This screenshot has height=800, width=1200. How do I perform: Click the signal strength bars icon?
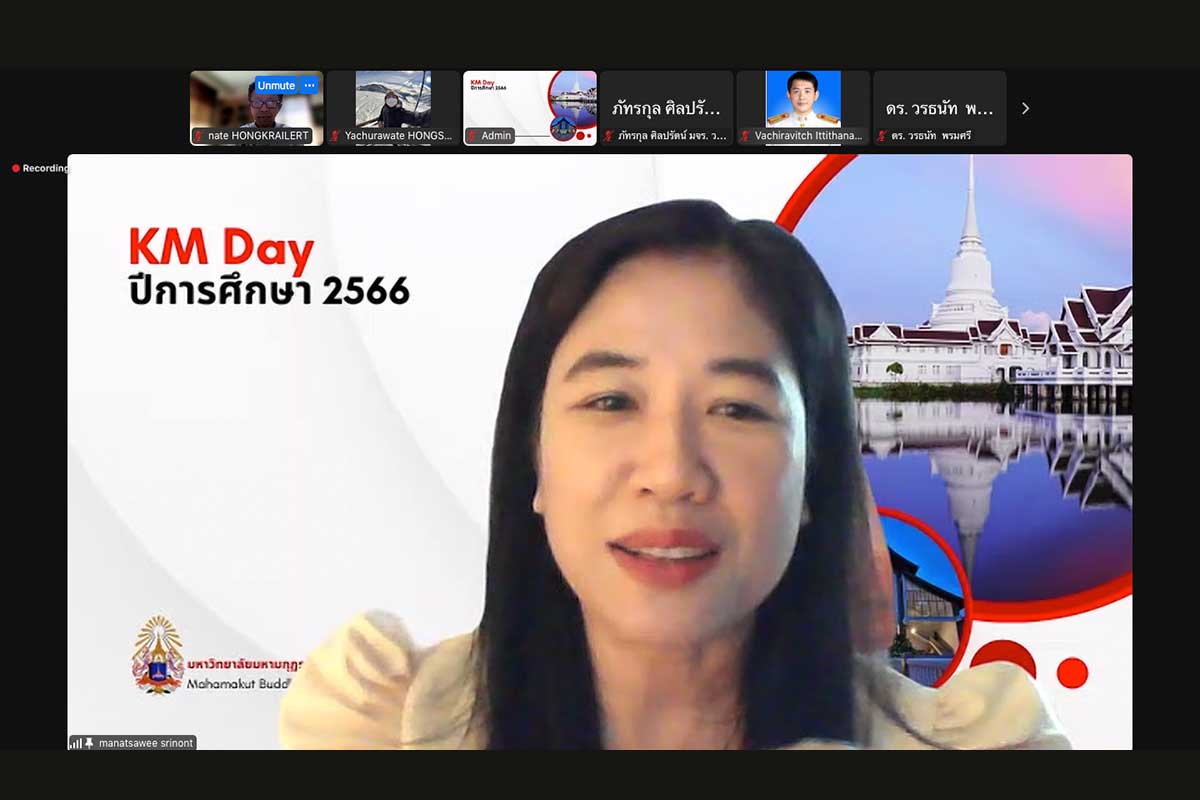click(x=76, y=744)
